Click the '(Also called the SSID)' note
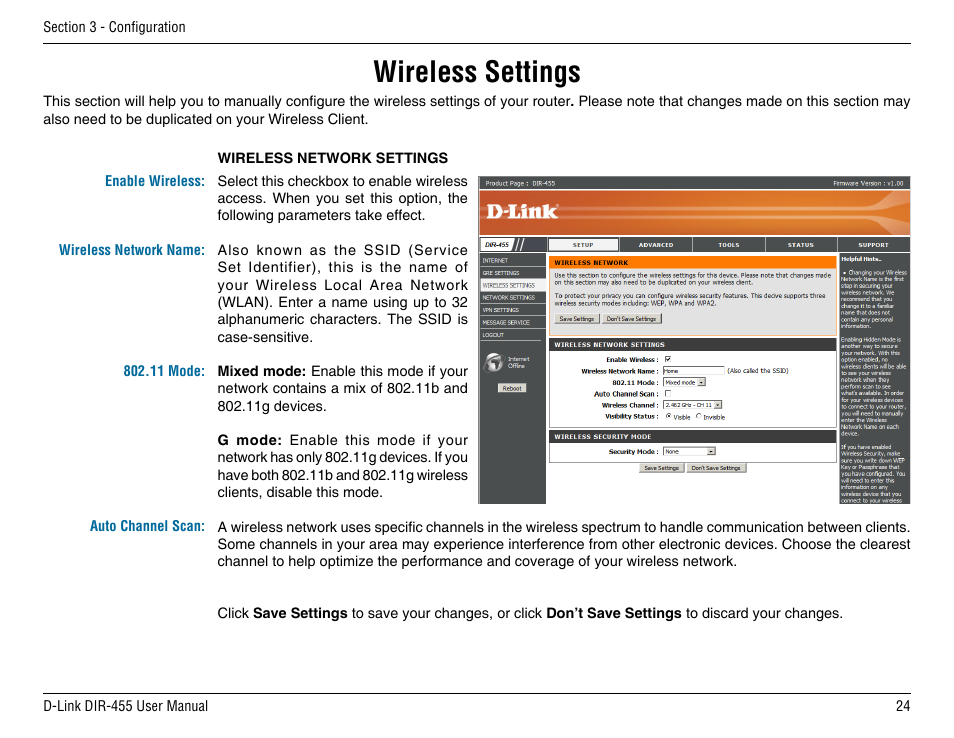Image resolution: width=954 pixels, height=738 pixels. pyautogui.click(x=758, y=371)
